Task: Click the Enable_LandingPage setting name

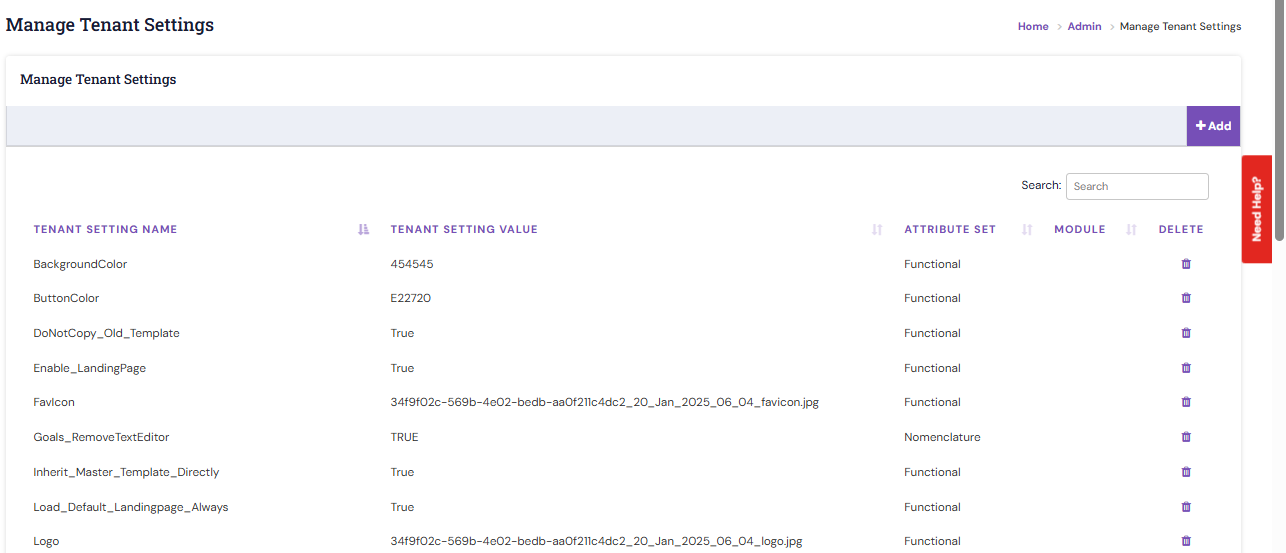Action: tap(89, 368)
